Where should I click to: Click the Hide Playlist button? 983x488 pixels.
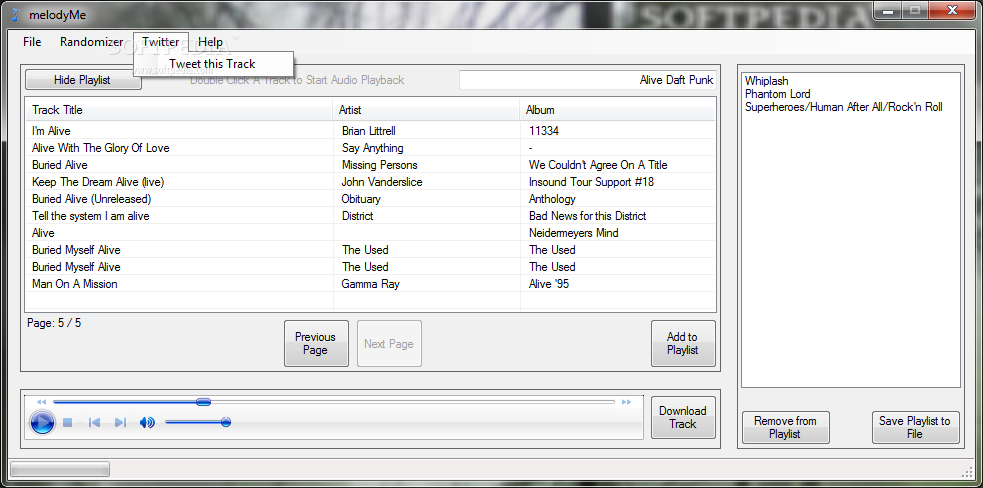tap(82, 80)
